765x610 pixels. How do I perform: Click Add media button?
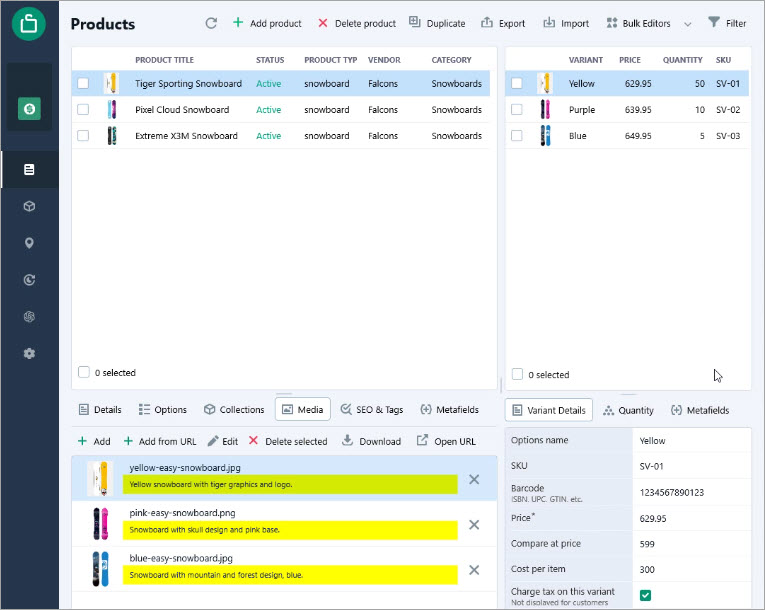click(x=94, y=441)
